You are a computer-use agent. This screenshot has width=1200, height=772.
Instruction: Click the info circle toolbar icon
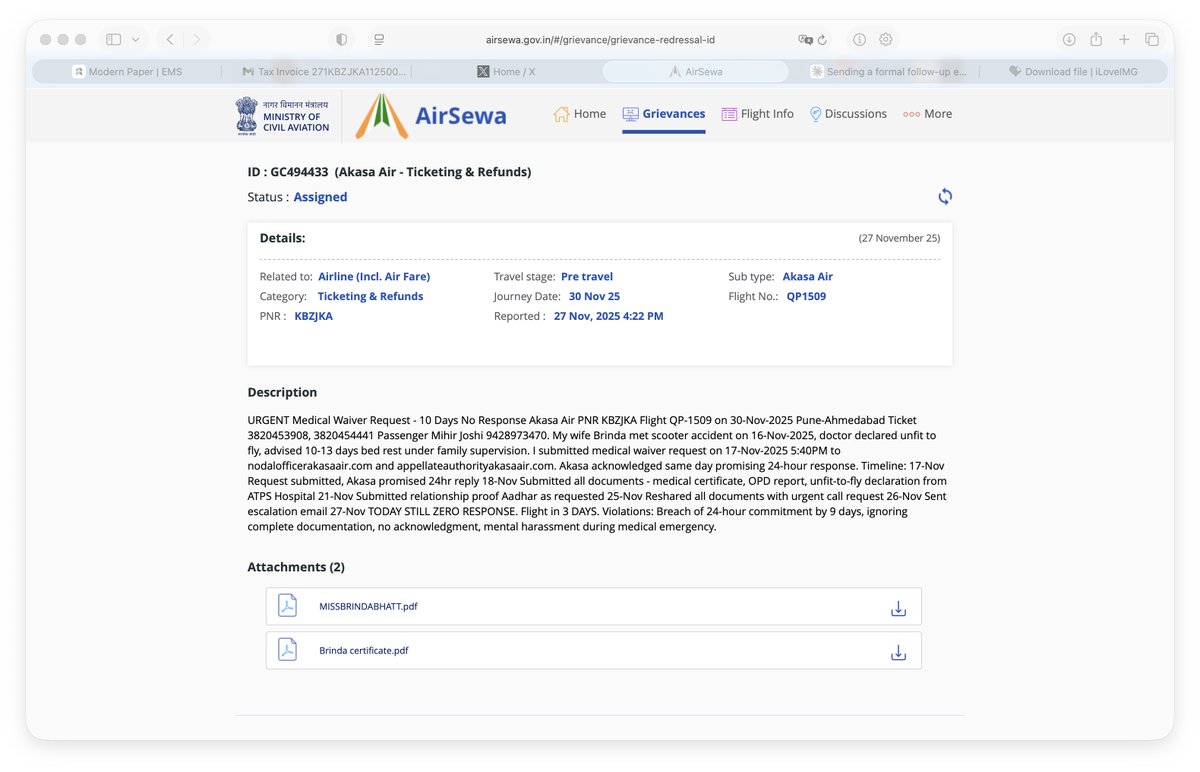click(859, 40)
